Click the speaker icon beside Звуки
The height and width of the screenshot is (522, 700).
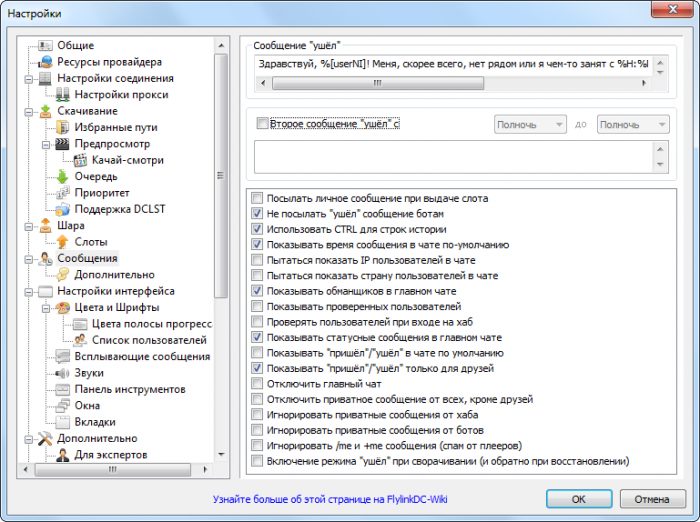click(x=63, y=373)
